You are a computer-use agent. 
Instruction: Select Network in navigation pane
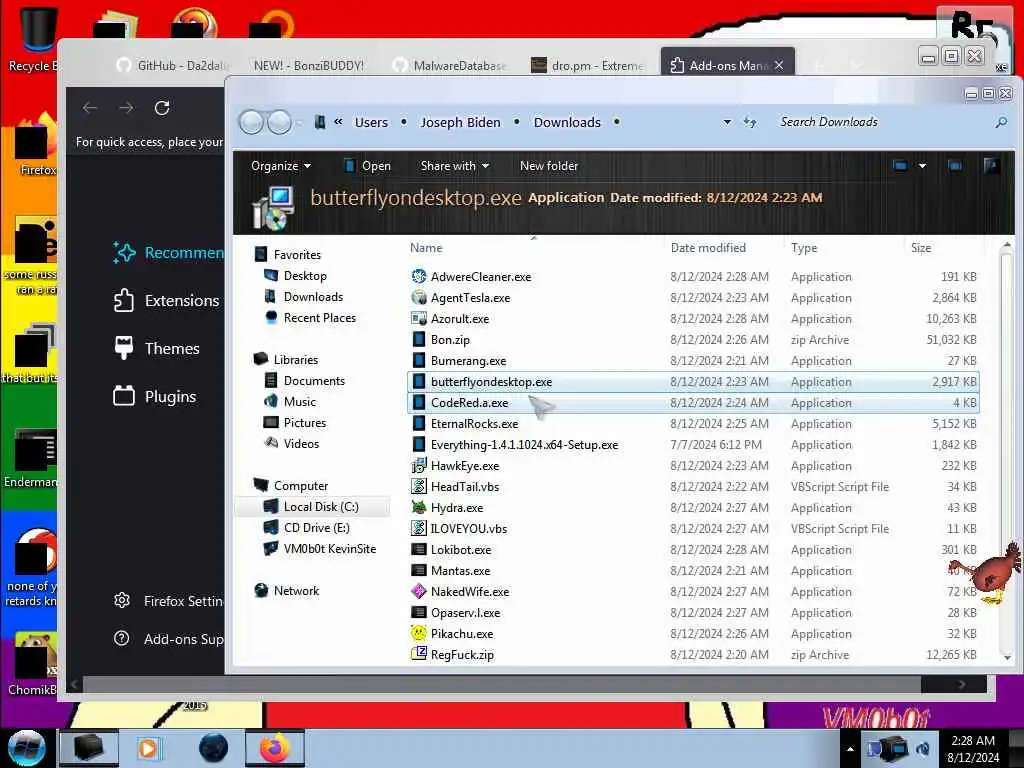[296, 590]
